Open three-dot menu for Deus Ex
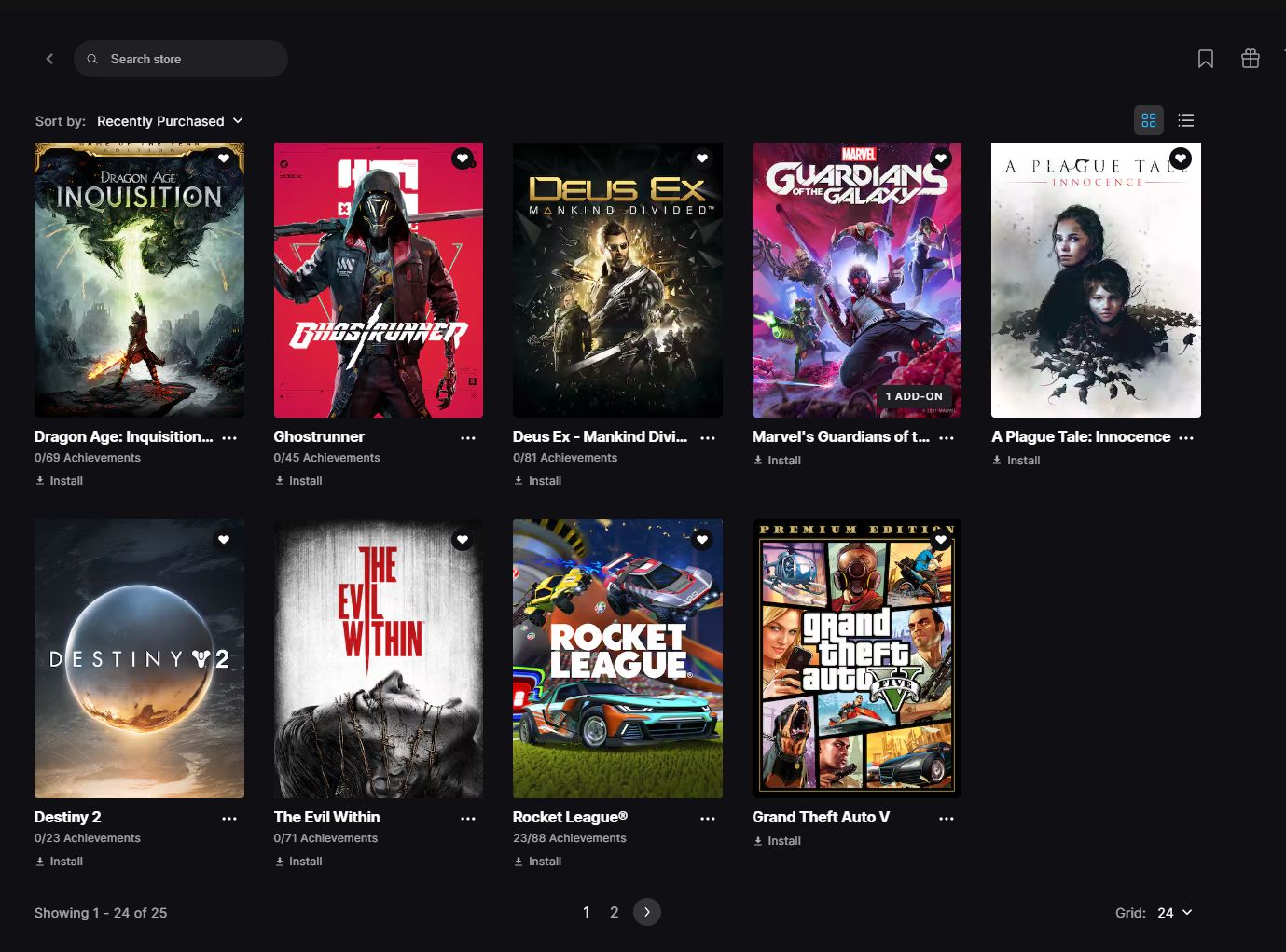This screenshot has width=1286, height=952. click(708, 437)
